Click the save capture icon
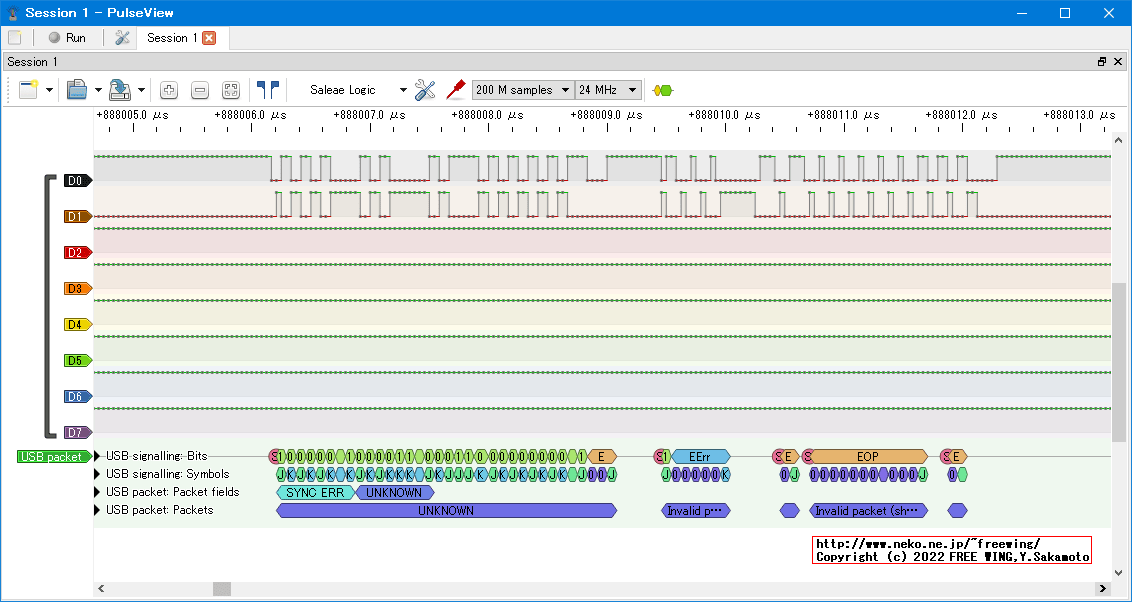 [120, 90]
